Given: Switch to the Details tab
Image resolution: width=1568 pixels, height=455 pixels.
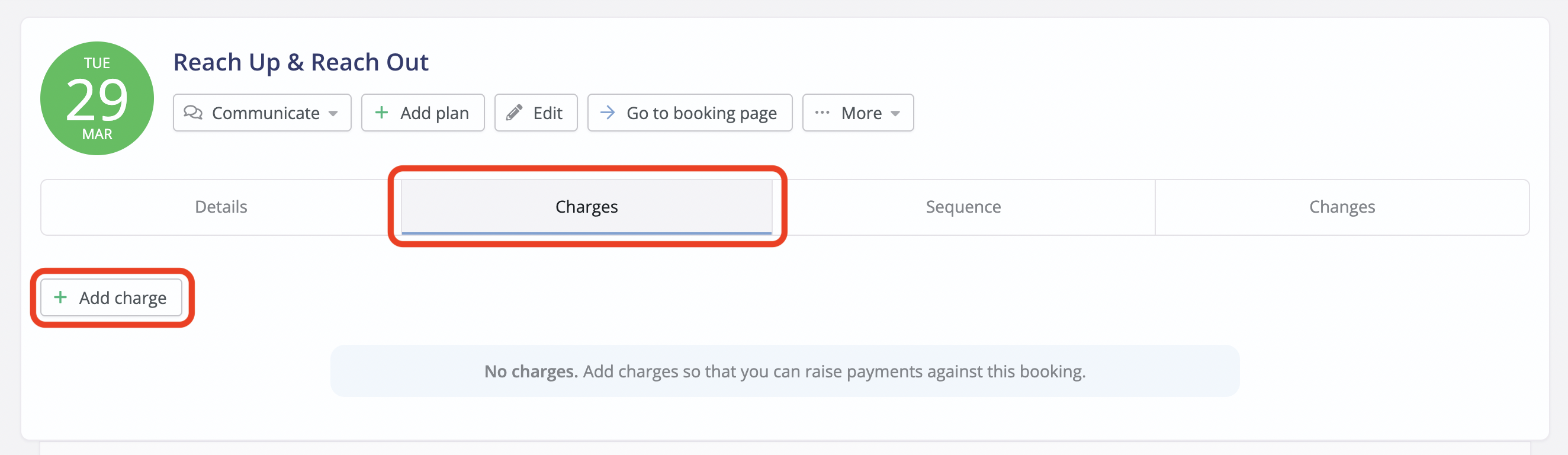Looking at the screenshot, I should click(221, 207).
